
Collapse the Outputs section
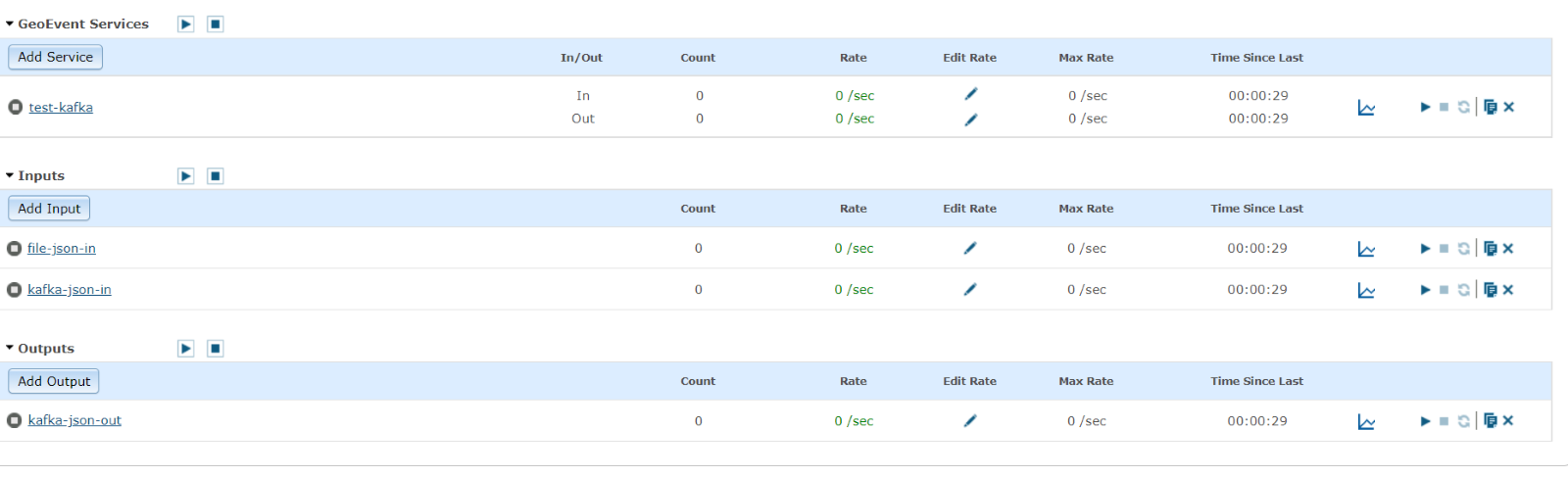click(10, 348)
